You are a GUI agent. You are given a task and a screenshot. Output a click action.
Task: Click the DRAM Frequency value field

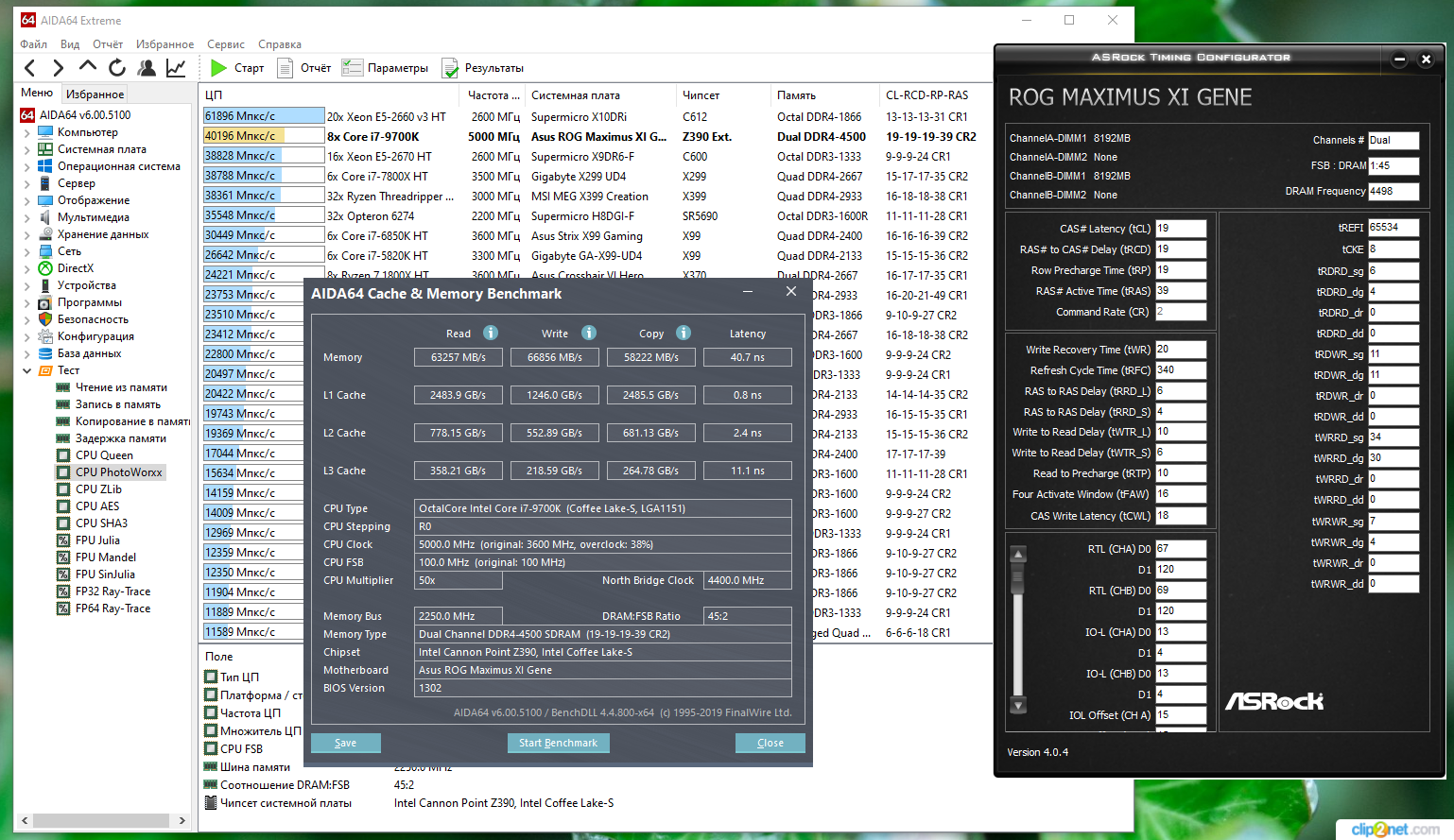1393,191
